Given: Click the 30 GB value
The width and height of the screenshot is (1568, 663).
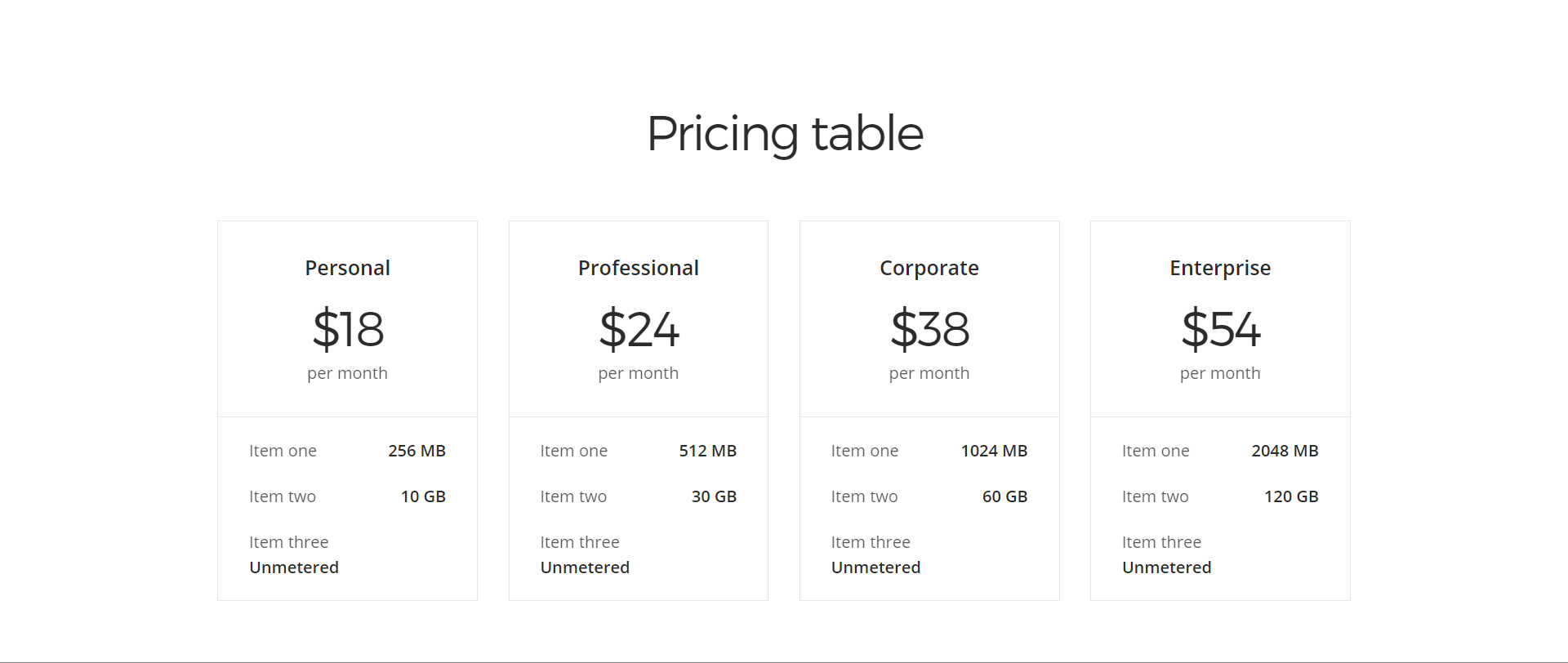Looking at the screenshot, I should click(x=714, y=496).
